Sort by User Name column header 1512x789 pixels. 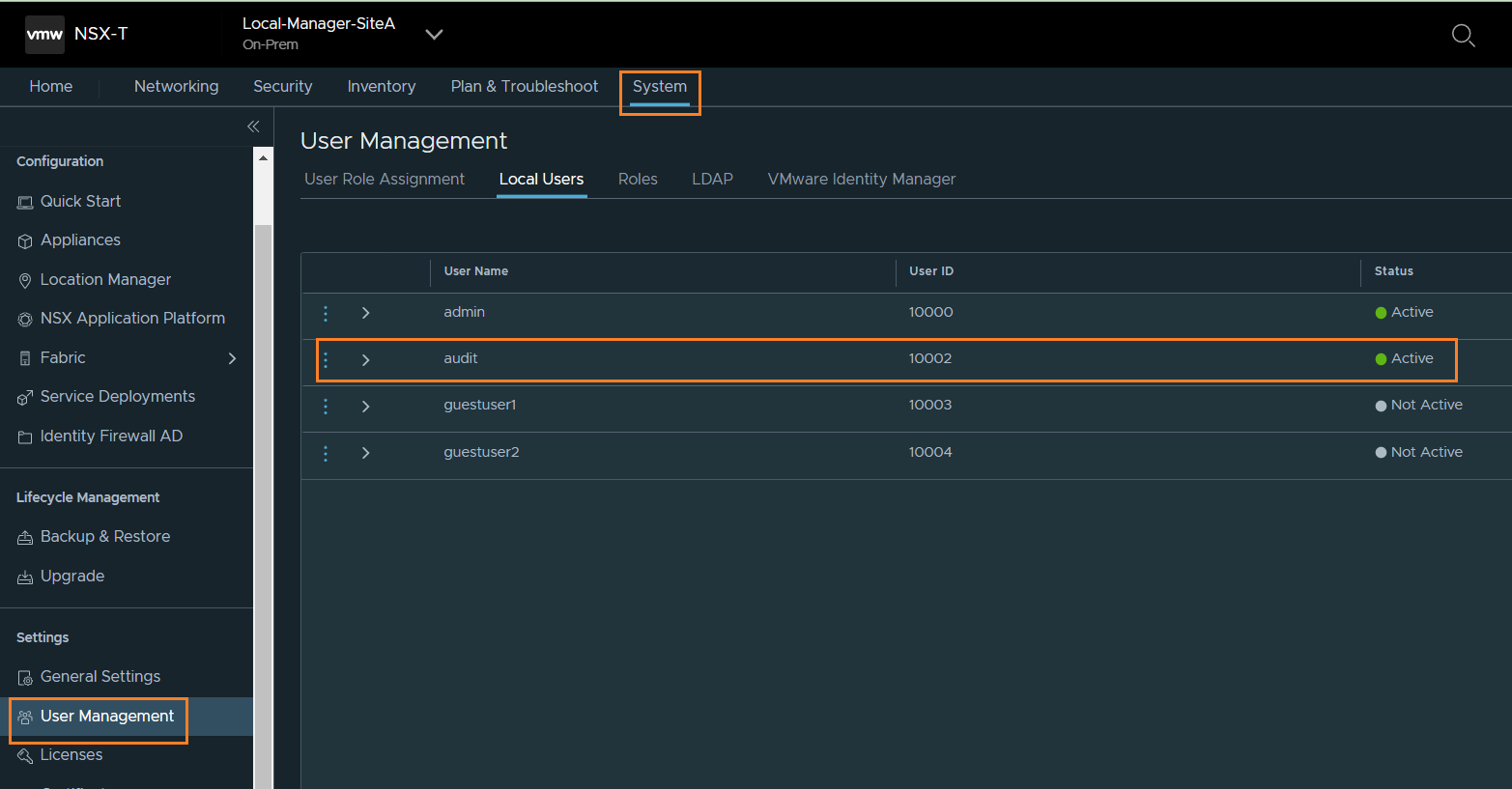(x=476, y=271)
